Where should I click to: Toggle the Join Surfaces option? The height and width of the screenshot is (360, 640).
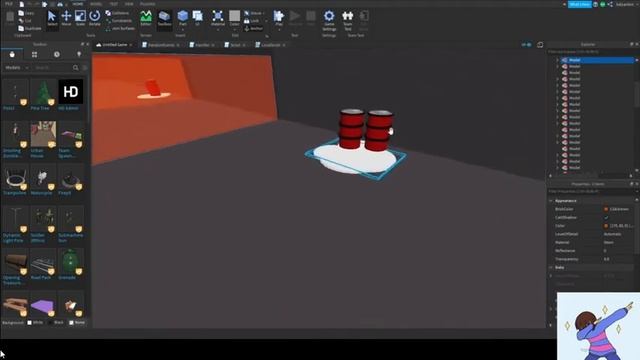pyautogui.click(x=120, y=29)
